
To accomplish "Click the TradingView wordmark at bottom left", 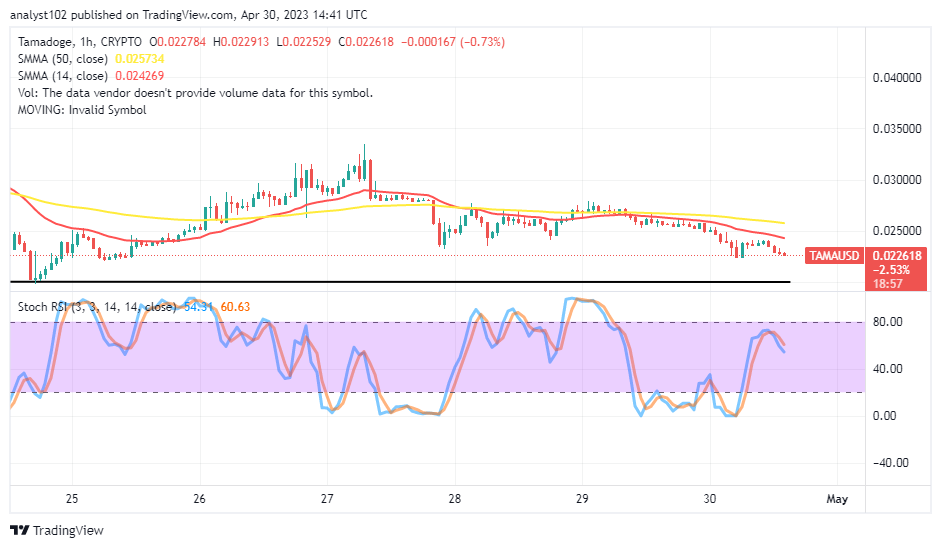I will (68, 531).
